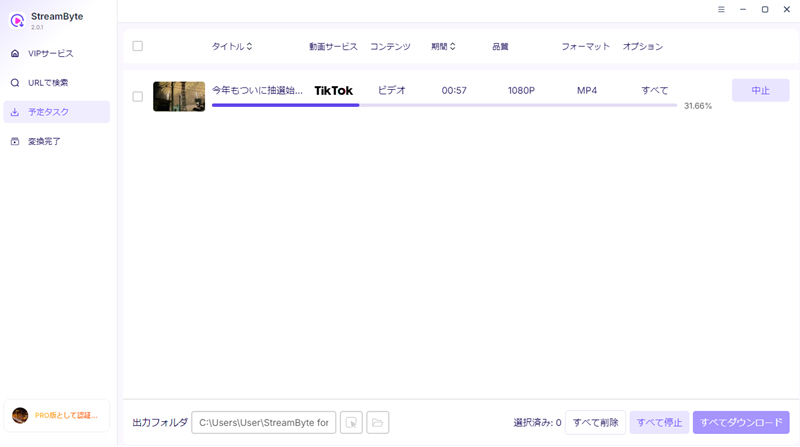Toggle the select-all checkbox in header
Image resolution: width=800 pixels, height=447 pixels.
point(138,46)
